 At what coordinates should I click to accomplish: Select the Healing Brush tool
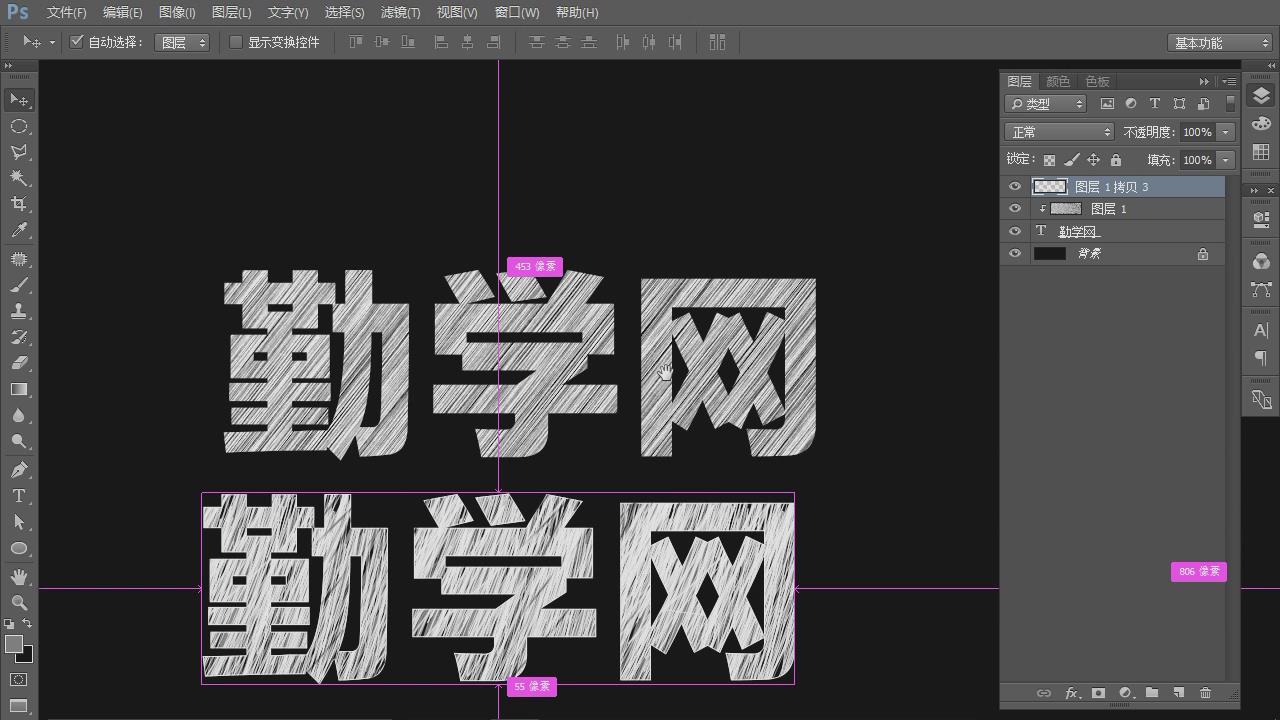click(x=19, y=260)
